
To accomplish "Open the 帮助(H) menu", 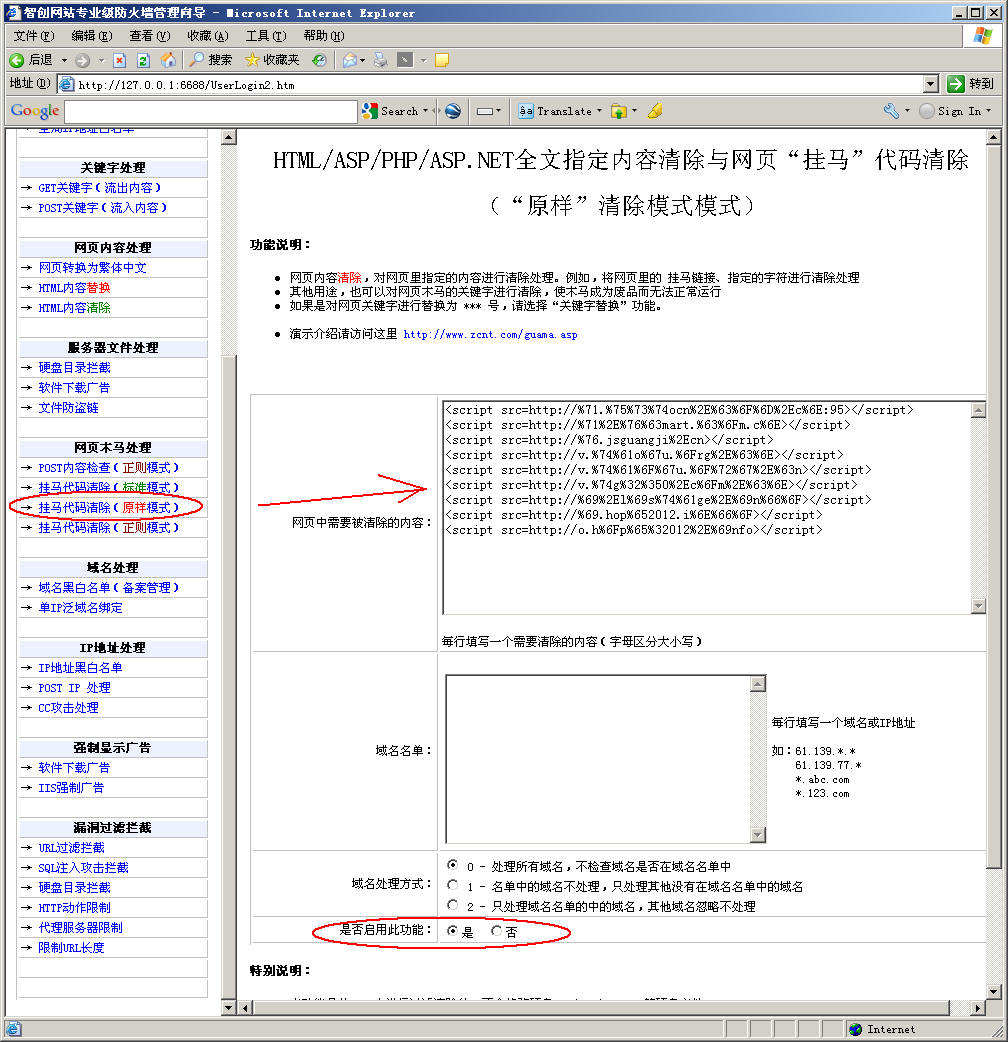I will tap(324, 36).
